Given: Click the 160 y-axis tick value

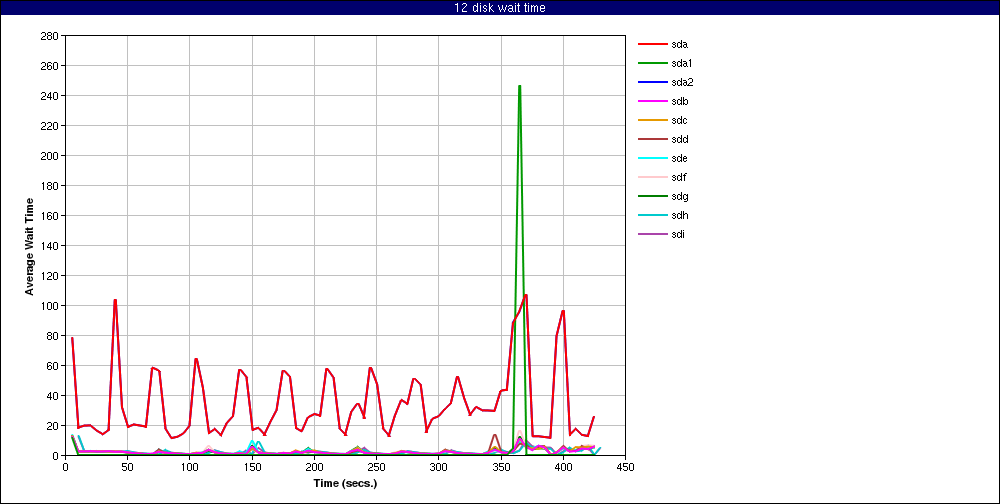Looking at the screenshot, I should [x=50, y=216].
